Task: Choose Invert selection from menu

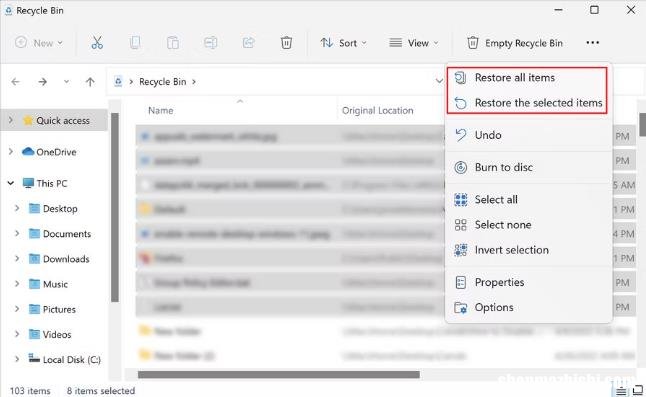Action: coord(529,250)
